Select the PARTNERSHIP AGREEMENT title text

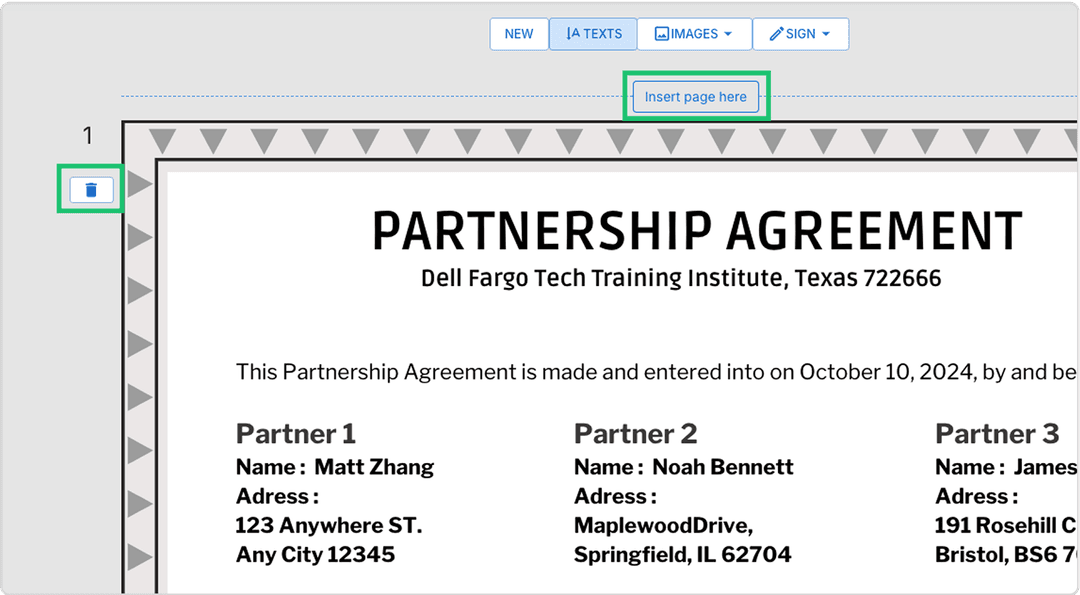point(697,232)
